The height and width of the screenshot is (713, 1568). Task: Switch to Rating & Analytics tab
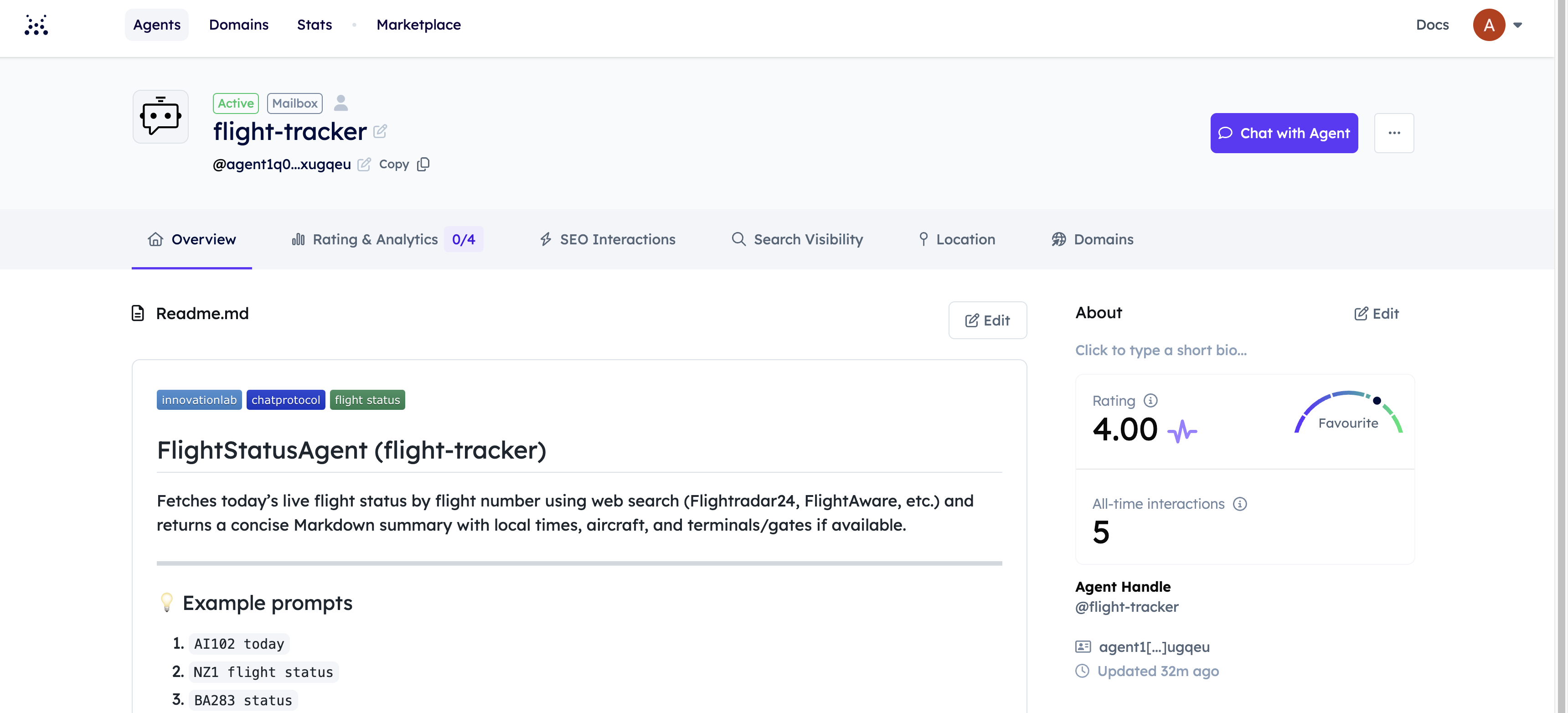375,239
